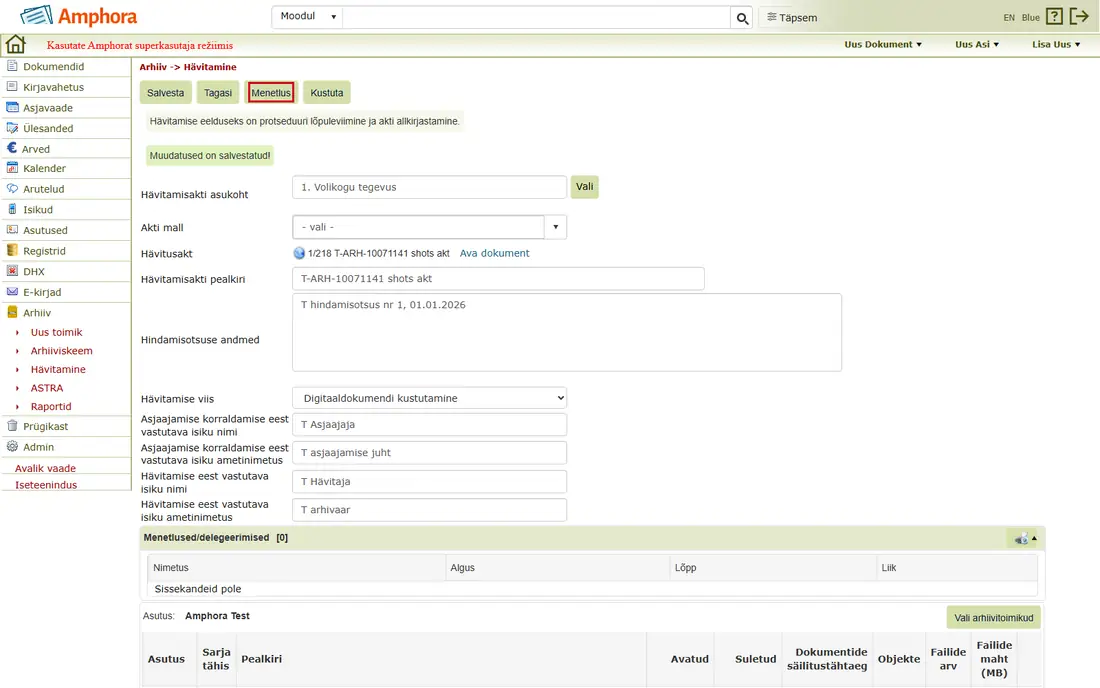The image size is (1100, 688).
Task: Expand the Uus Dokument menu
Action: coord(883,44)
